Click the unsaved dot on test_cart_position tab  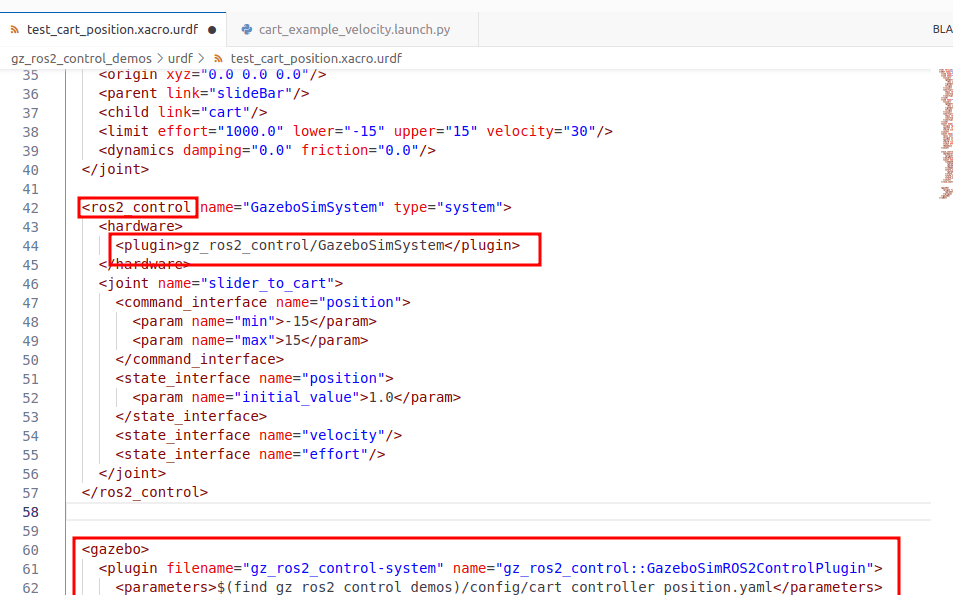[212, 30]
